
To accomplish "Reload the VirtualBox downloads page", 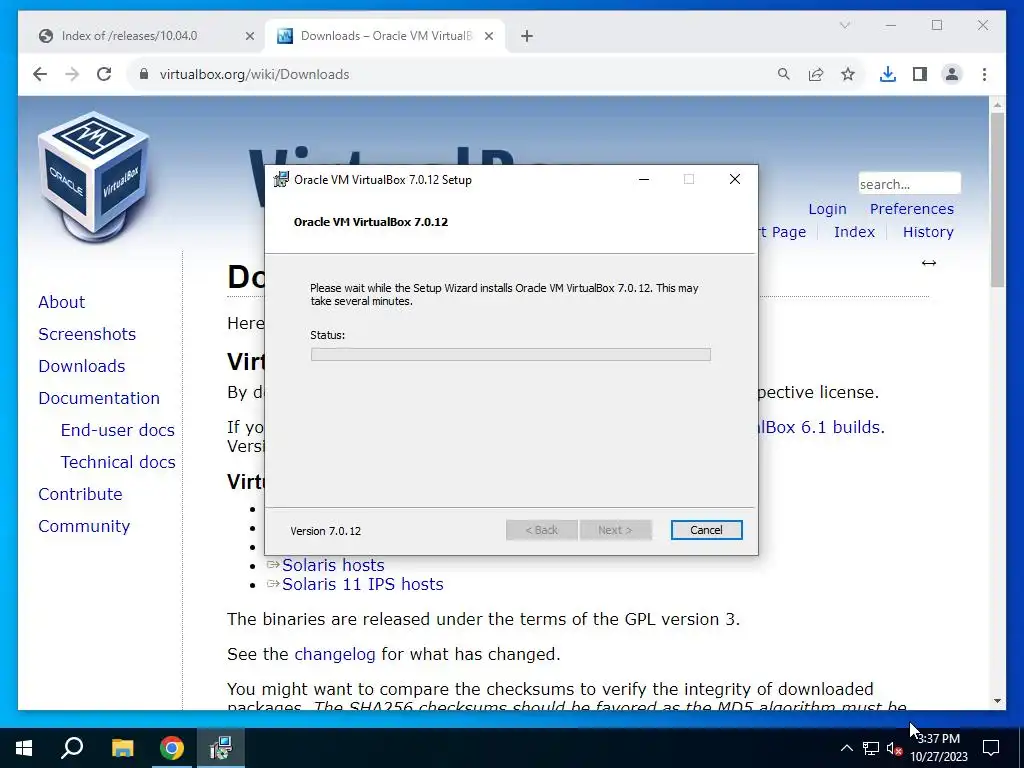I will click(104, 74).
